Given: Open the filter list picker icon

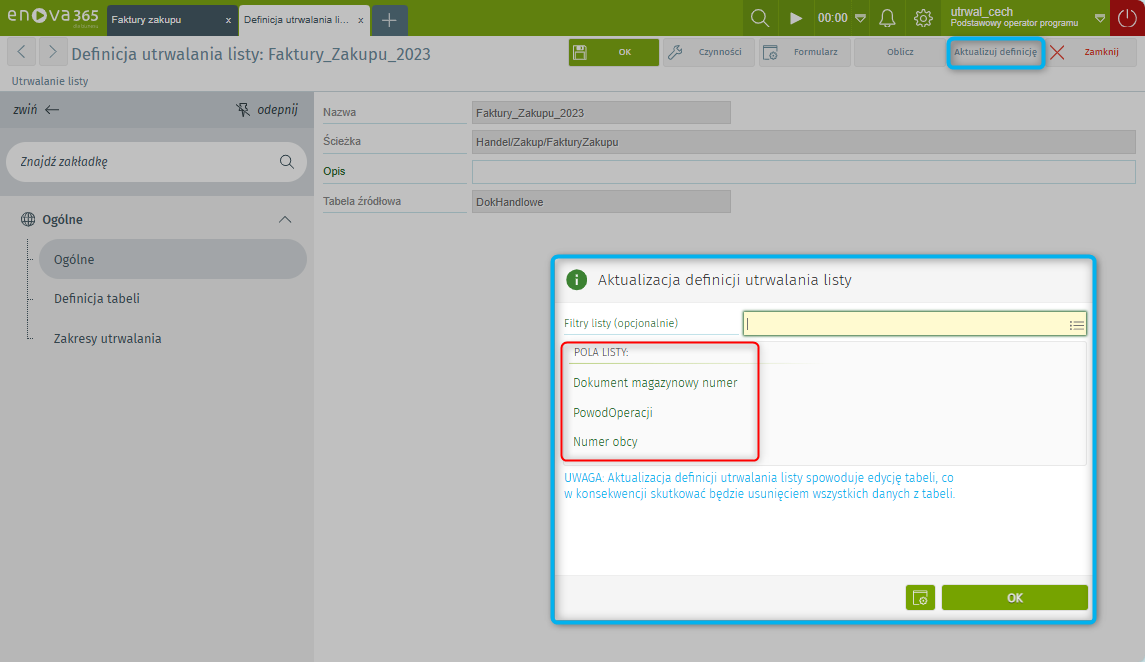Looking at the screenshot, I should (x=1076, y=324).
